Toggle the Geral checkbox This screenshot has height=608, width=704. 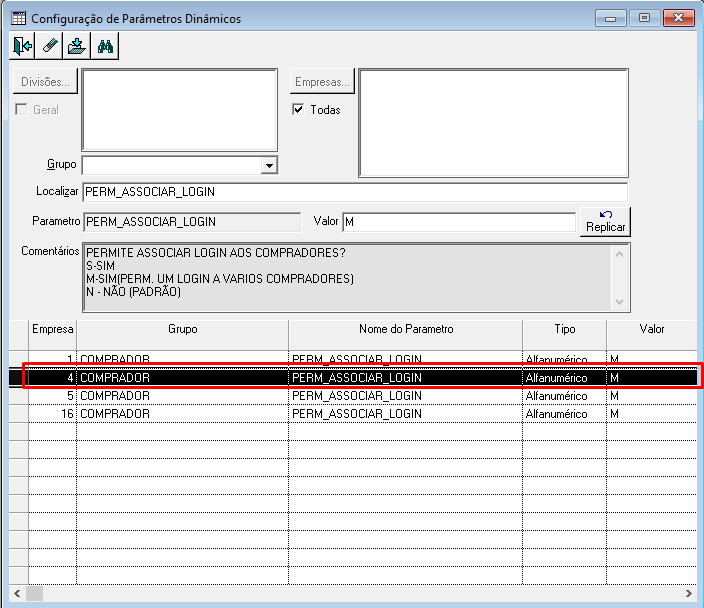pos(21,110)
